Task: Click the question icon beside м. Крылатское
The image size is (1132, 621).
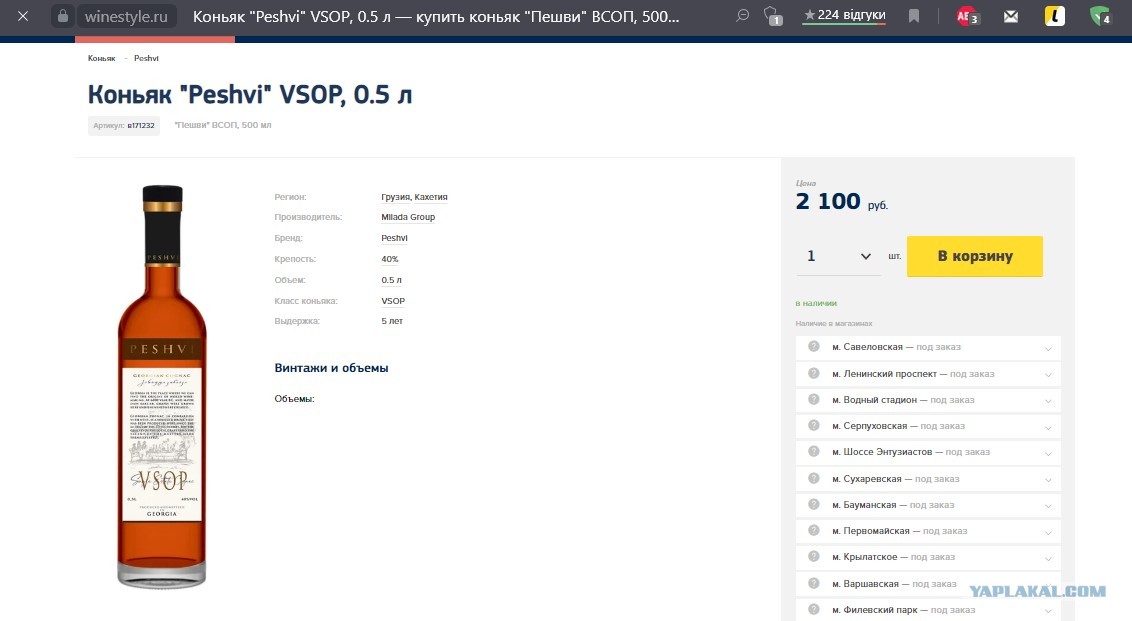Action: [x=814, y=556]
